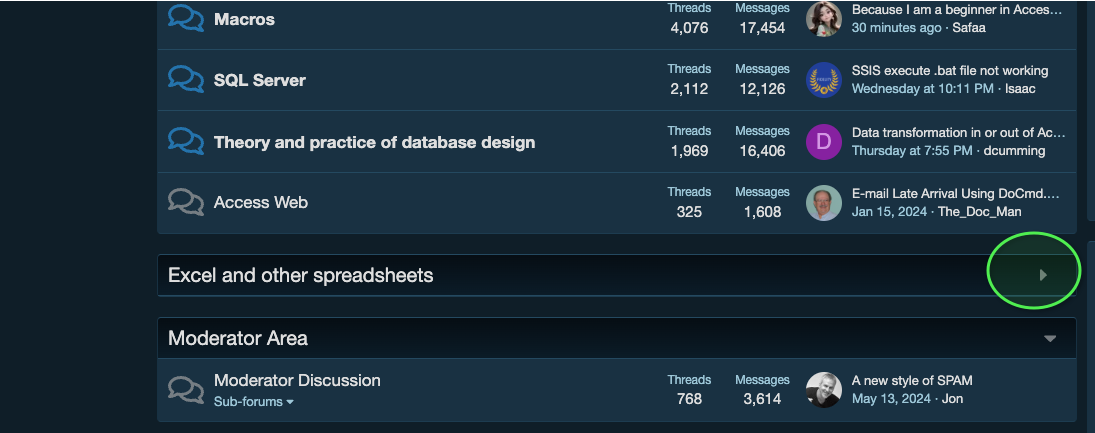
Task: Open Safaa's avatar in Macros row
Action: (823, 19)
